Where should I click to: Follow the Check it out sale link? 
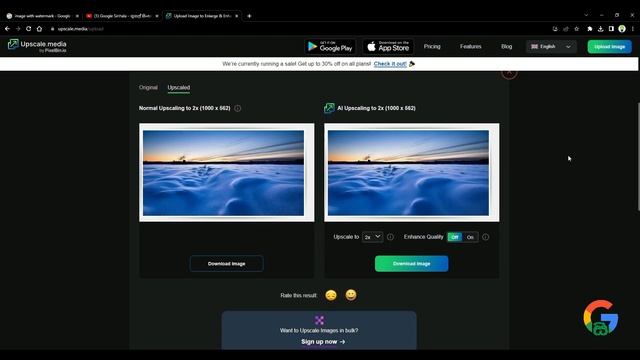[x=390, y=64]
